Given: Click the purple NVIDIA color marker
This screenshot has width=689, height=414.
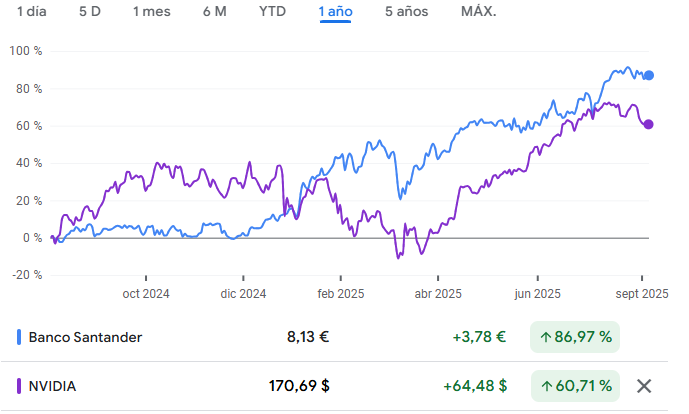Looking at the screenshot, I should (20, 386).
